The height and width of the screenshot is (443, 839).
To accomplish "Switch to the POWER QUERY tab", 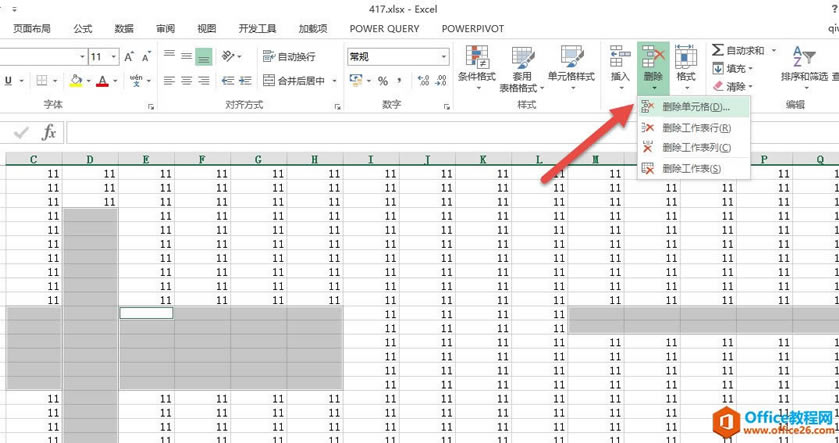I will [384, 29].
